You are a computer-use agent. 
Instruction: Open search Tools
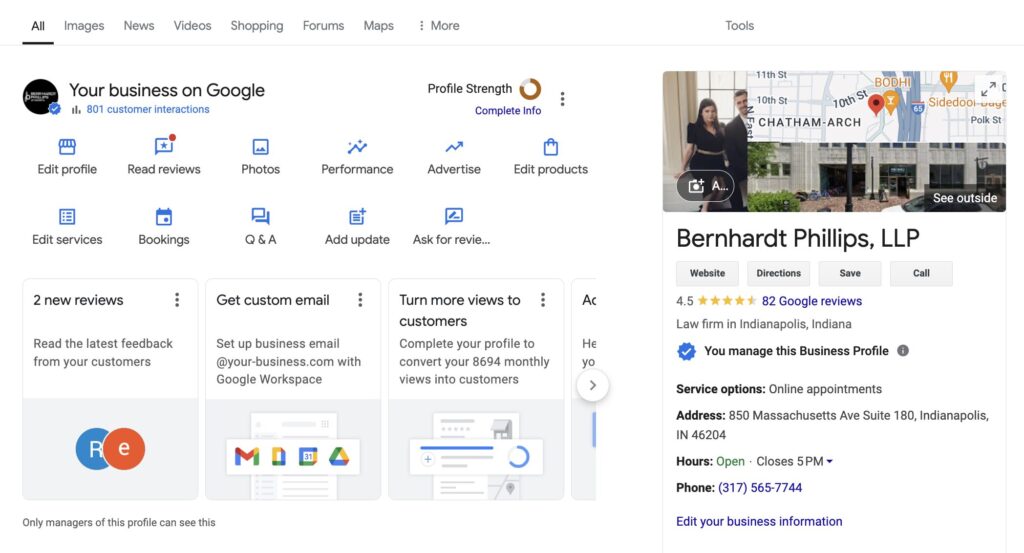pos(739,25)
